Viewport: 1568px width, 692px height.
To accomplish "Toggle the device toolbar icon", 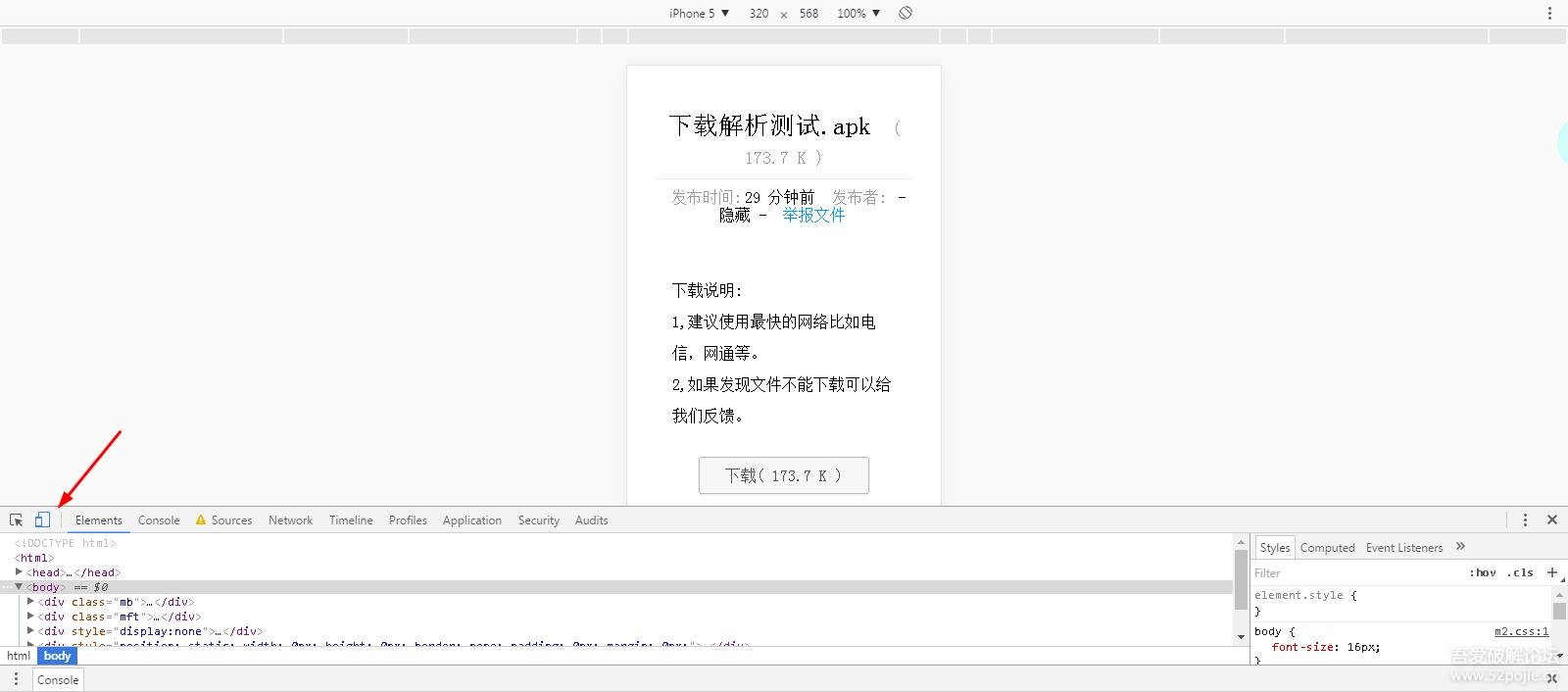I will point(42,519).
